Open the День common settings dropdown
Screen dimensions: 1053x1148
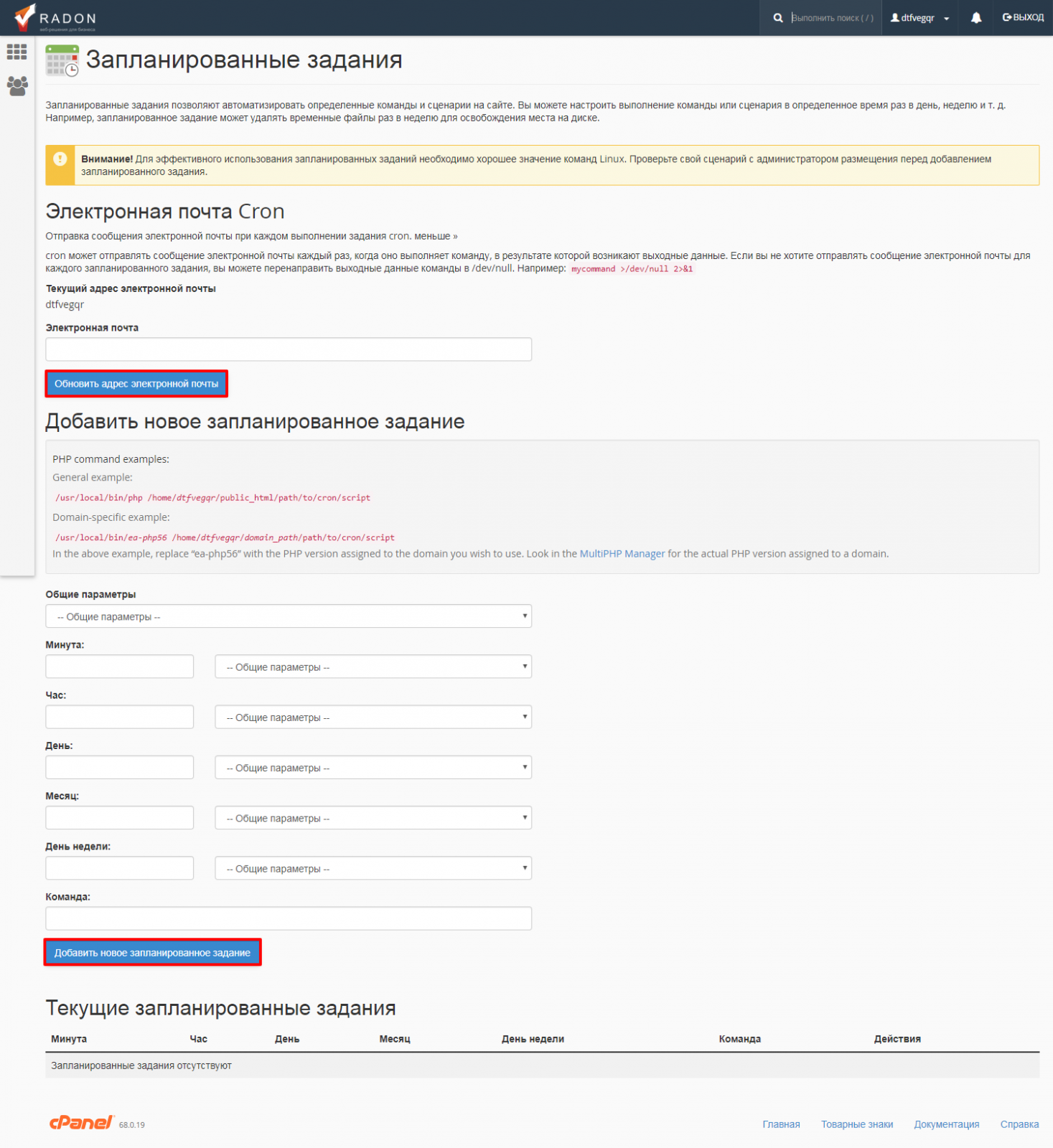(373, 767)
